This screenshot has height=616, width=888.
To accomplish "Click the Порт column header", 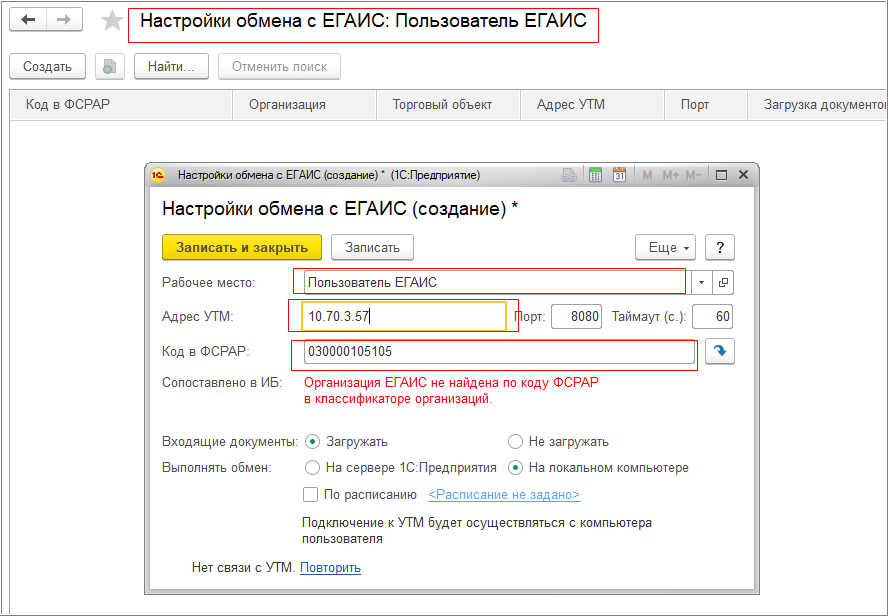I will [706, 105].
